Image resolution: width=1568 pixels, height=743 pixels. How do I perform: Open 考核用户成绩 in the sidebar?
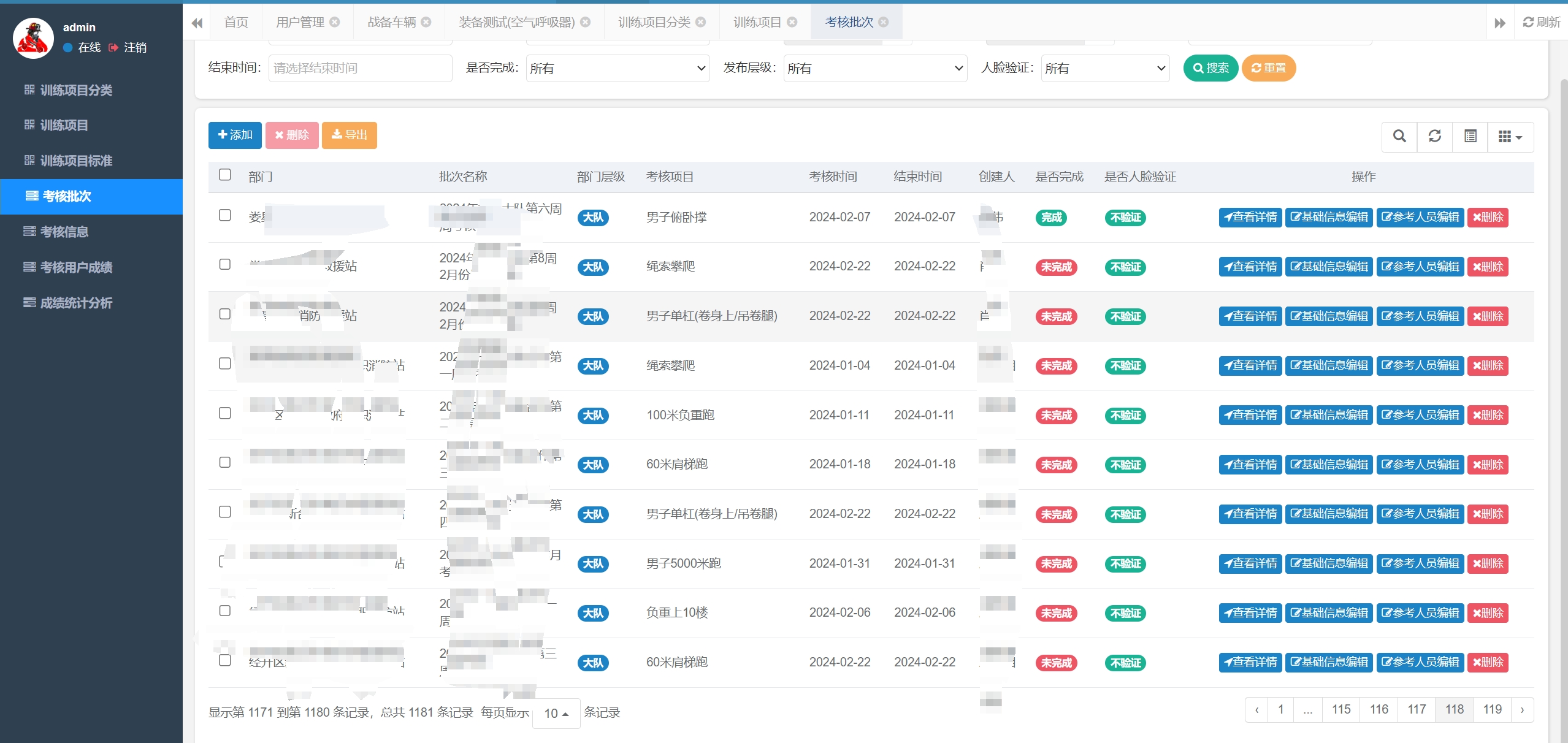[x=91, y=267]
